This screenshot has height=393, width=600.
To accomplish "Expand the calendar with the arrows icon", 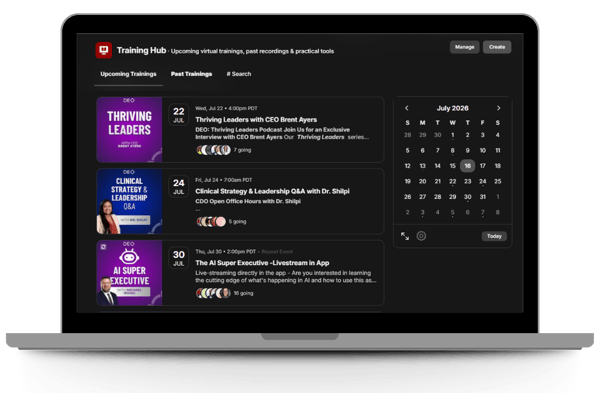I will tap(405, 236).
